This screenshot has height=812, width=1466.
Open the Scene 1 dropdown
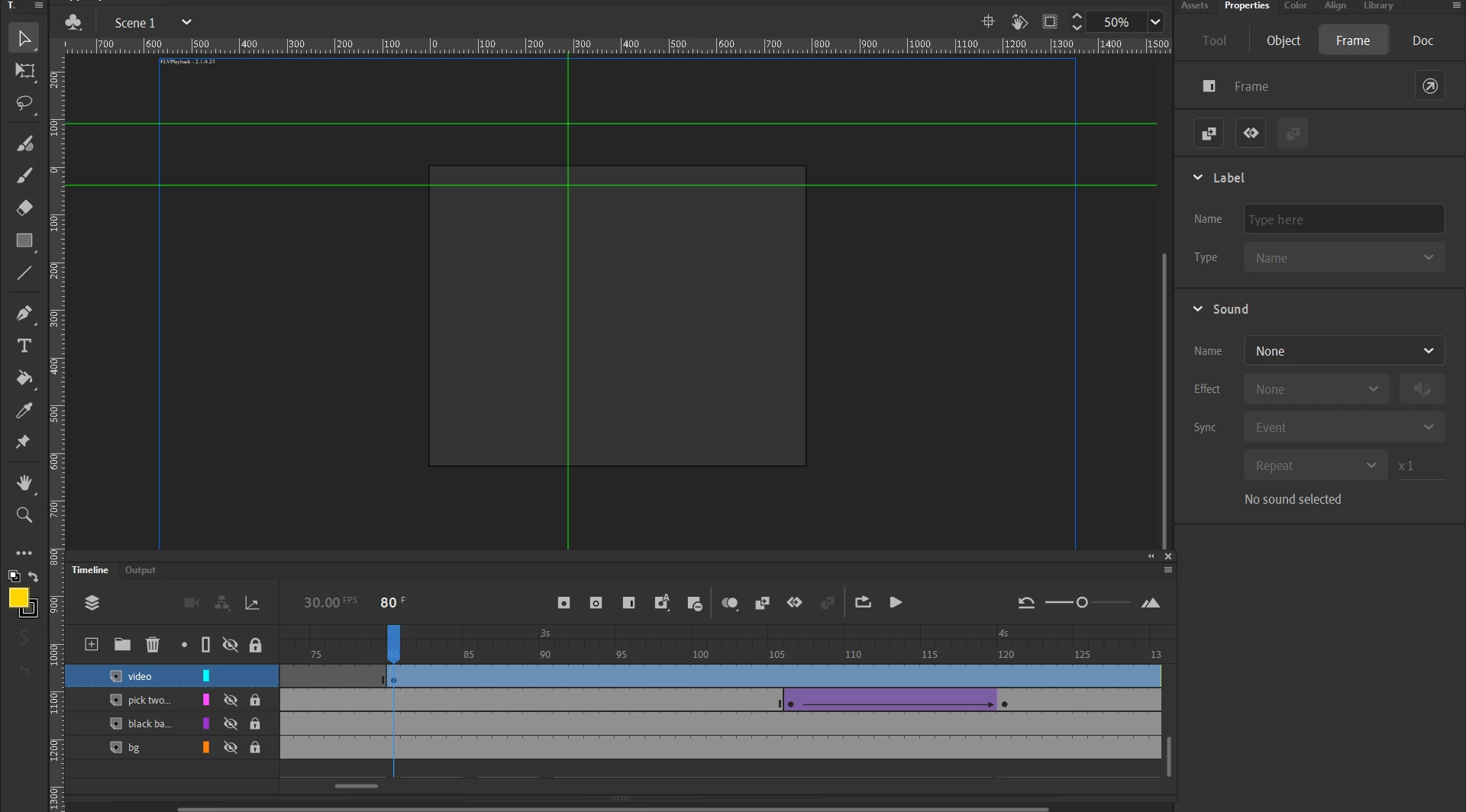point(186,22)
